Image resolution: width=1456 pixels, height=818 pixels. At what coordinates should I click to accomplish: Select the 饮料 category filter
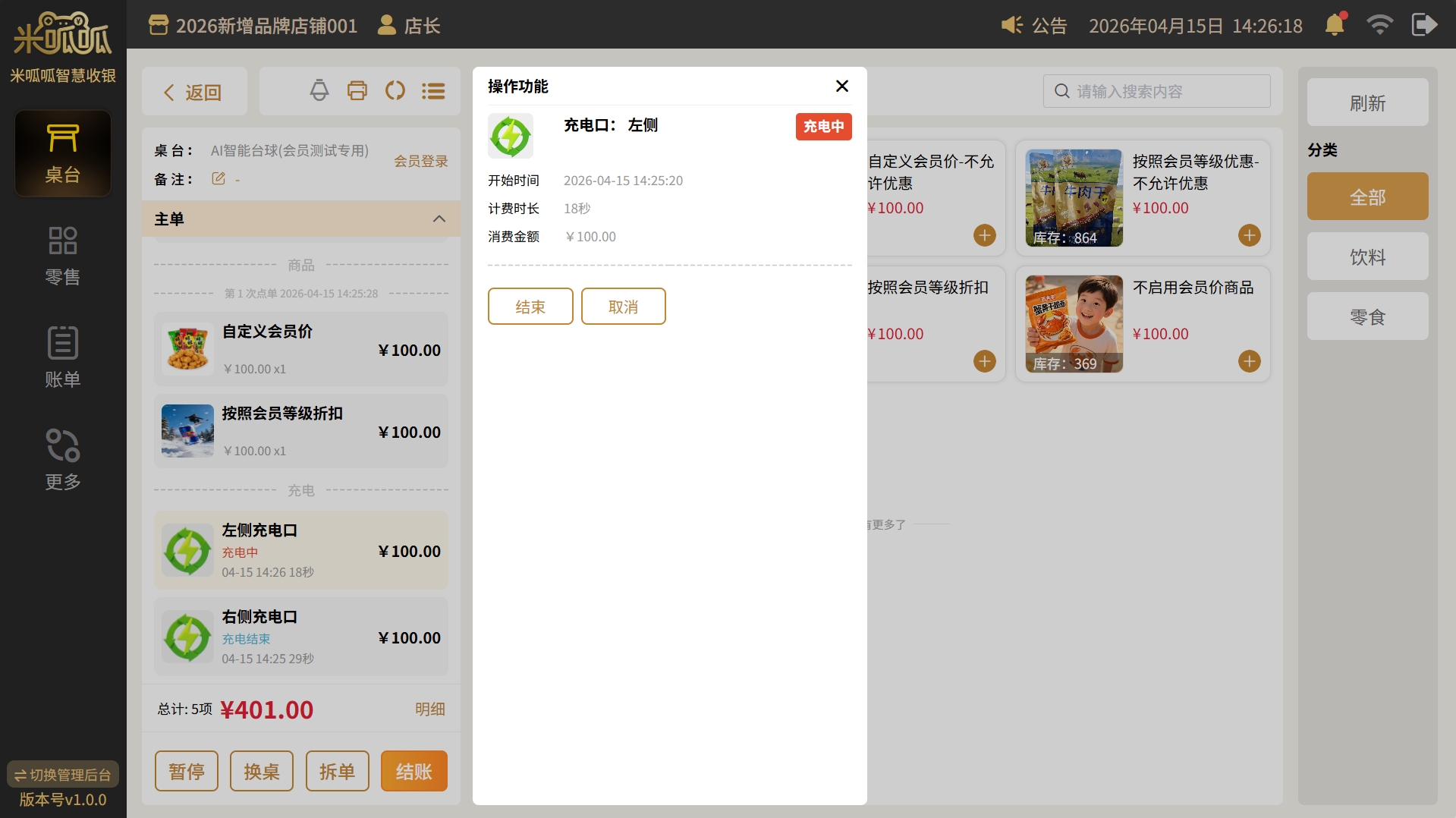point(1366,257)
